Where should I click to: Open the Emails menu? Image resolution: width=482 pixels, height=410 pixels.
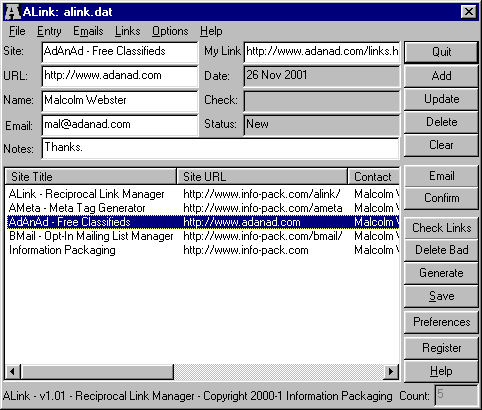[88, 31]
